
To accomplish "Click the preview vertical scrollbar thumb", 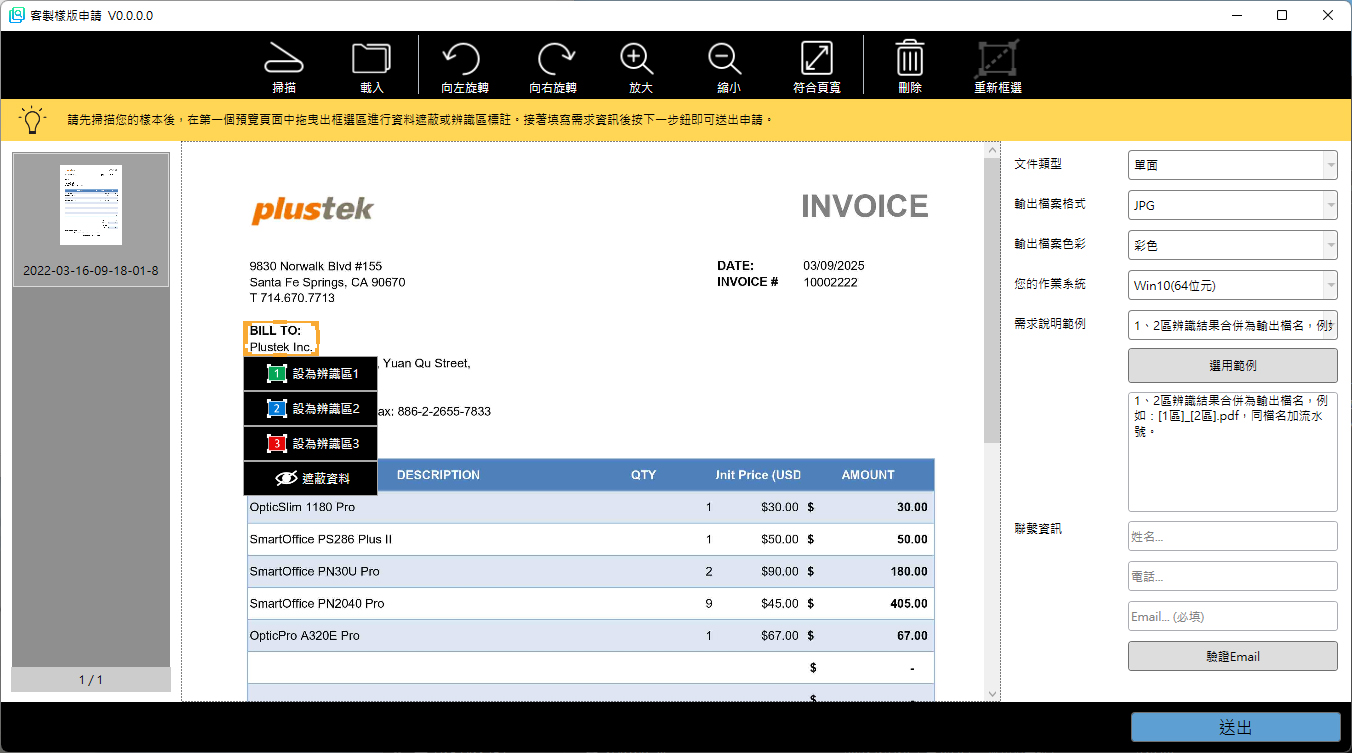I will (992, 300).
